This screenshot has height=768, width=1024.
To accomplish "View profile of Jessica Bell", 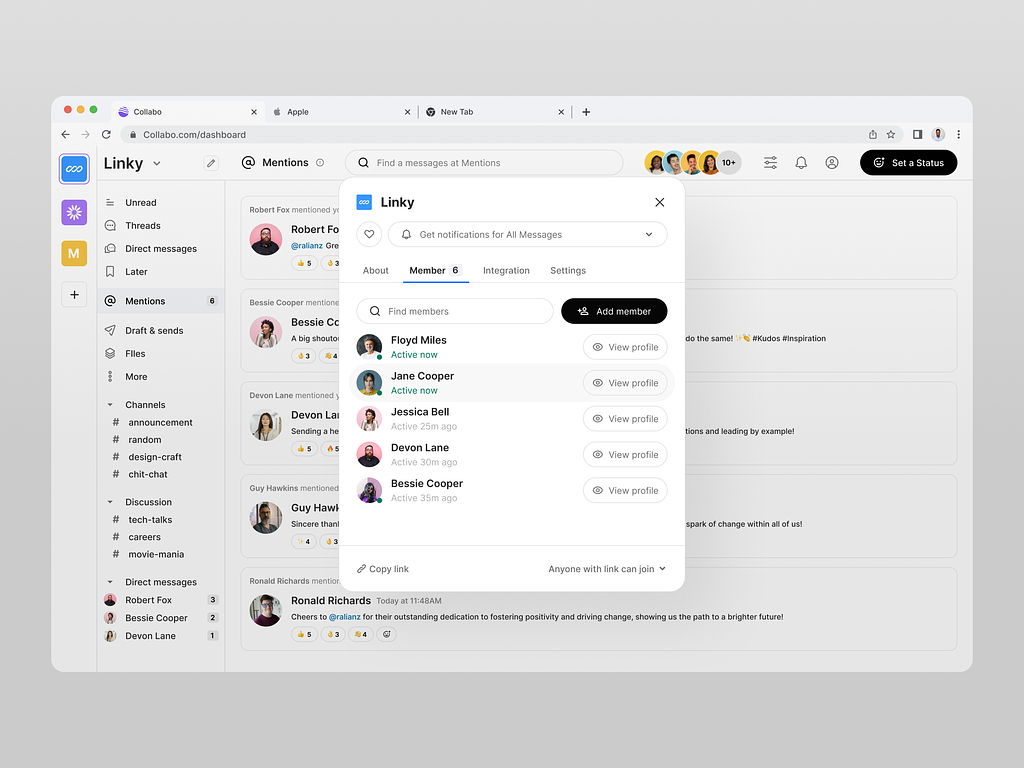I will tap(625, 419).
